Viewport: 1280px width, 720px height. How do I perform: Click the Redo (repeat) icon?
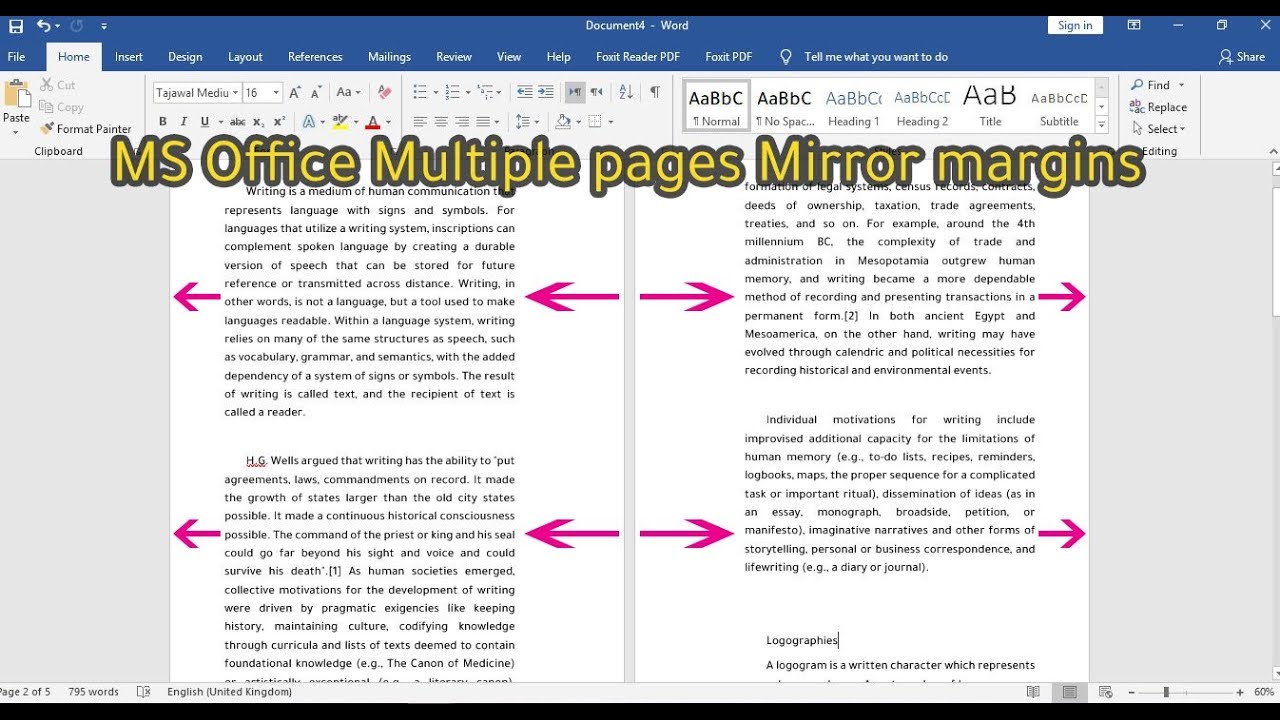coord(78,25)
